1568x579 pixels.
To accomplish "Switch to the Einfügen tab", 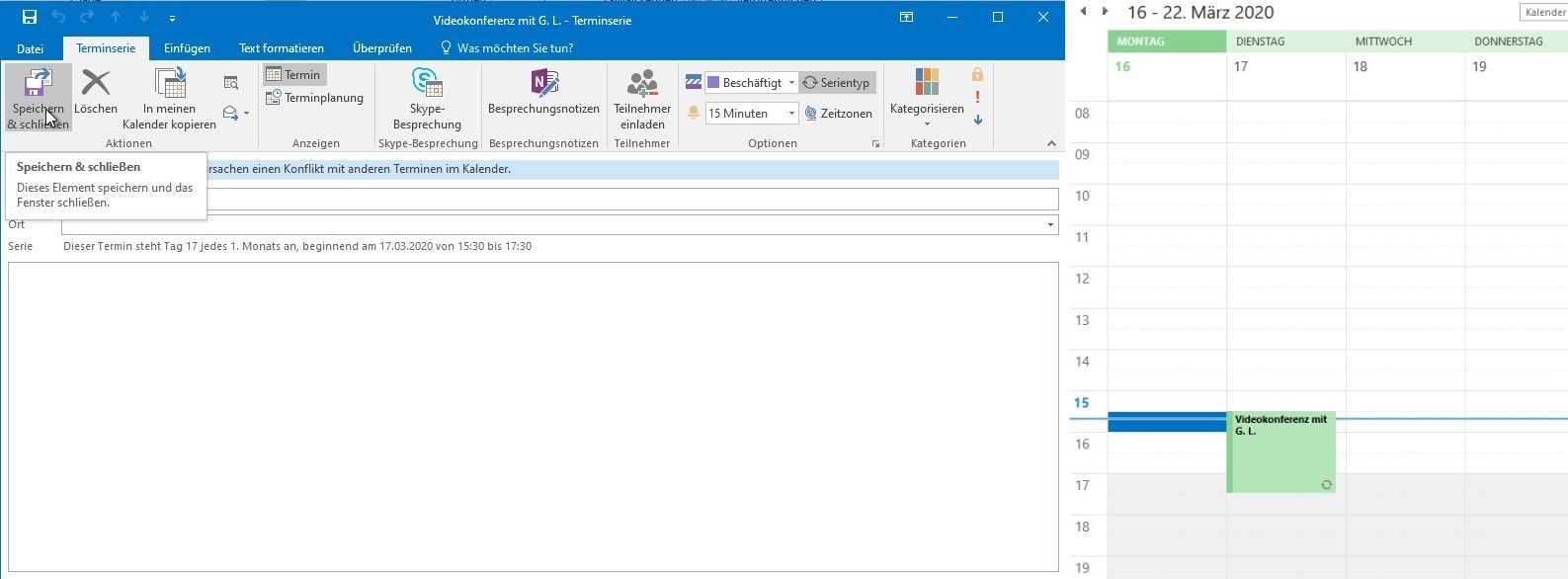I will (x=187, y=48).
